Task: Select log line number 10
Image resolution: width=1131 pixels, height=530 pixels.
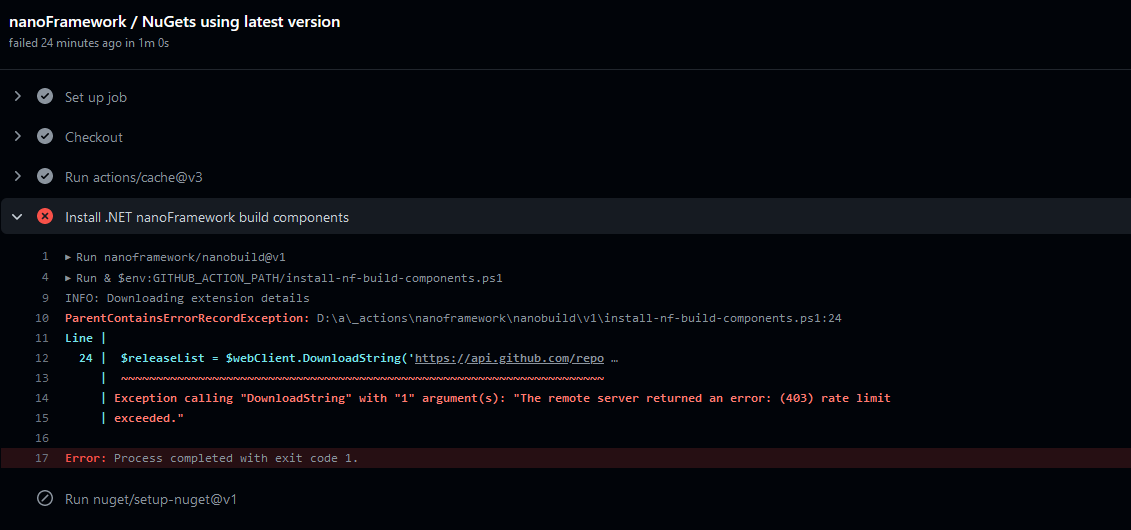Action: [x=42, y=318]
